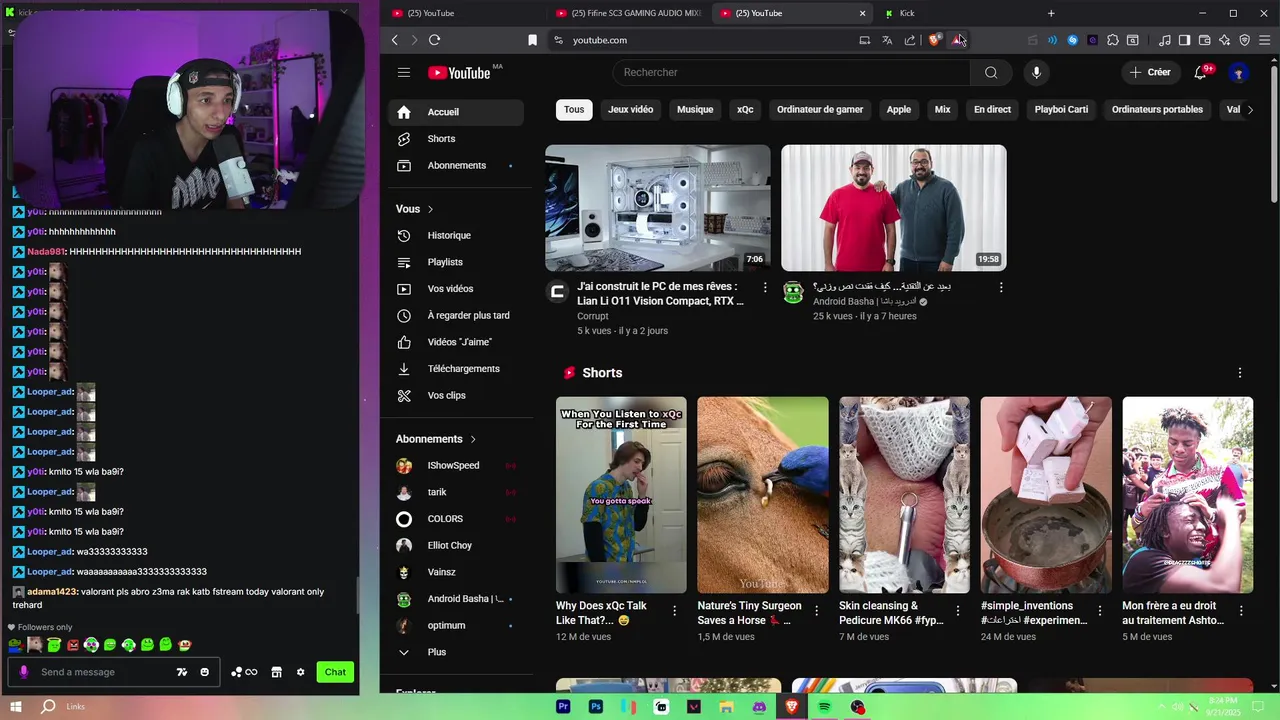Open options menu for Android Basha video

coord(1001,287)
